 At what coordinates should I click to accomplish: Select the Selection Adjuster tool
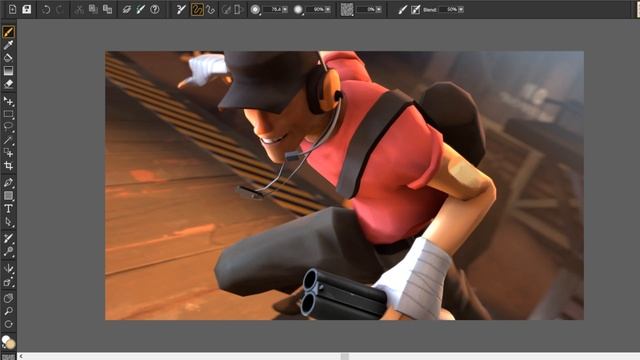pos(8,153)
